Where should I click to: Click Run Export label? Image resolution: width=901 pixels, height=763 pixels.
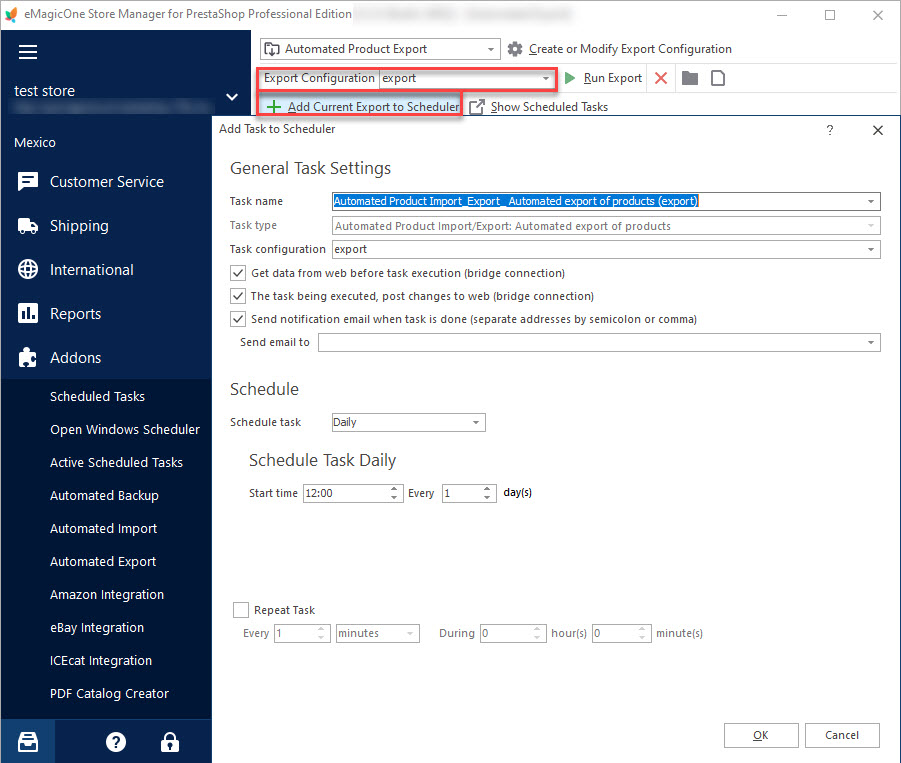tap(613, 78)
